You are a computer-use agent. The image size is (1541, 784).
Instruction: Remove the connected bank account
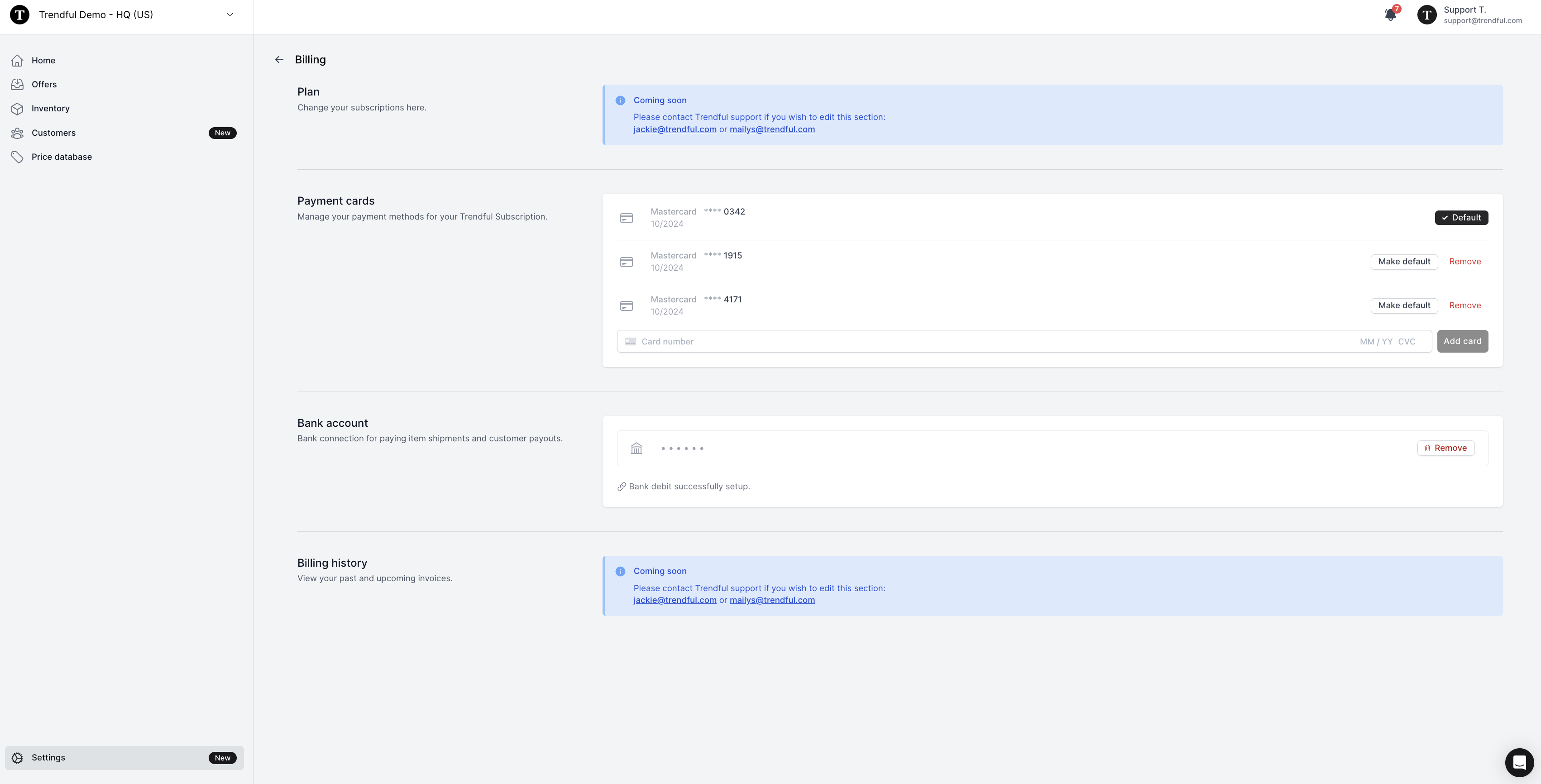pyautogui.click(x=1445, y=449)
